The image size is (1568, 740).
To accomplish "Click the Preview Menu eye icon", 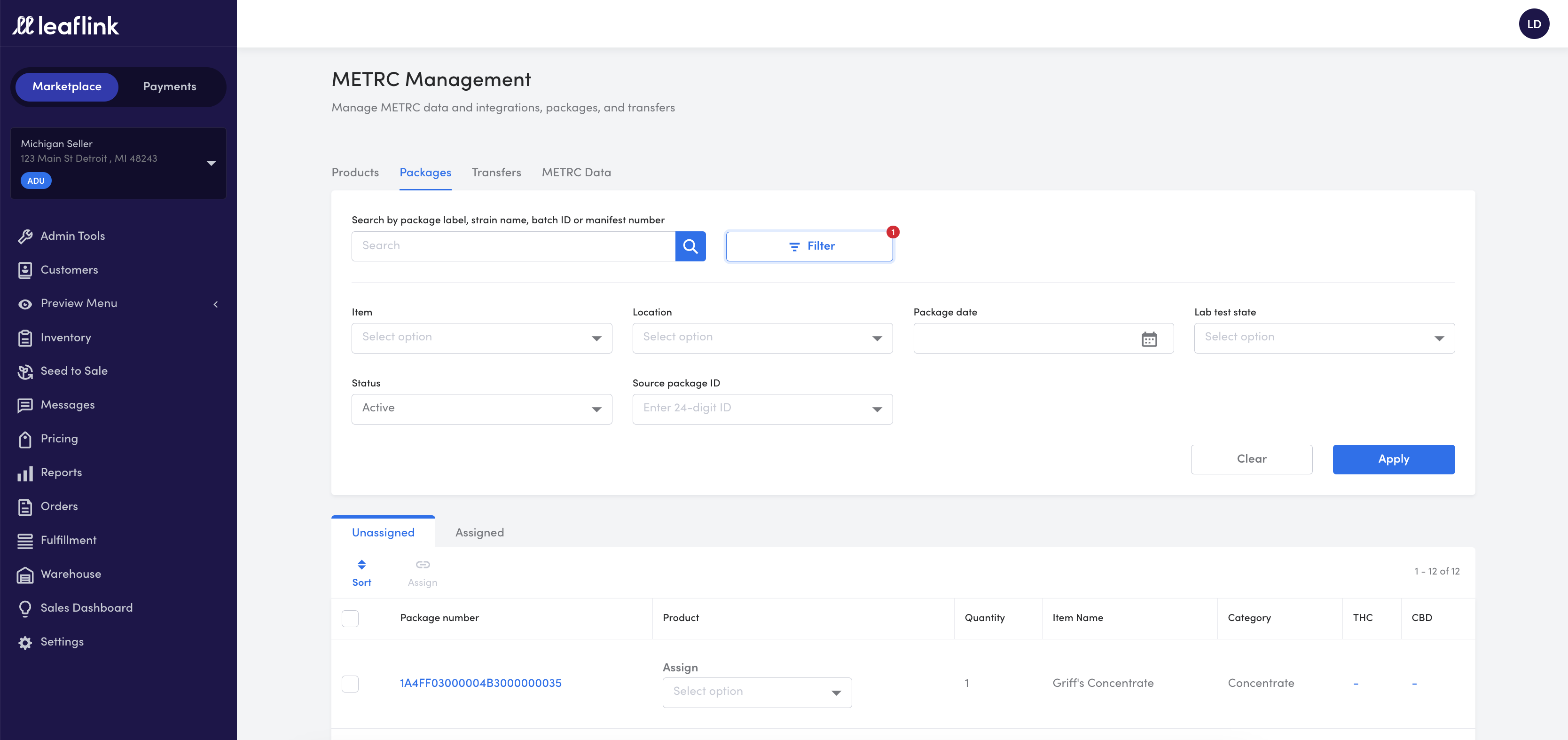I will click(x=25, y=304).
